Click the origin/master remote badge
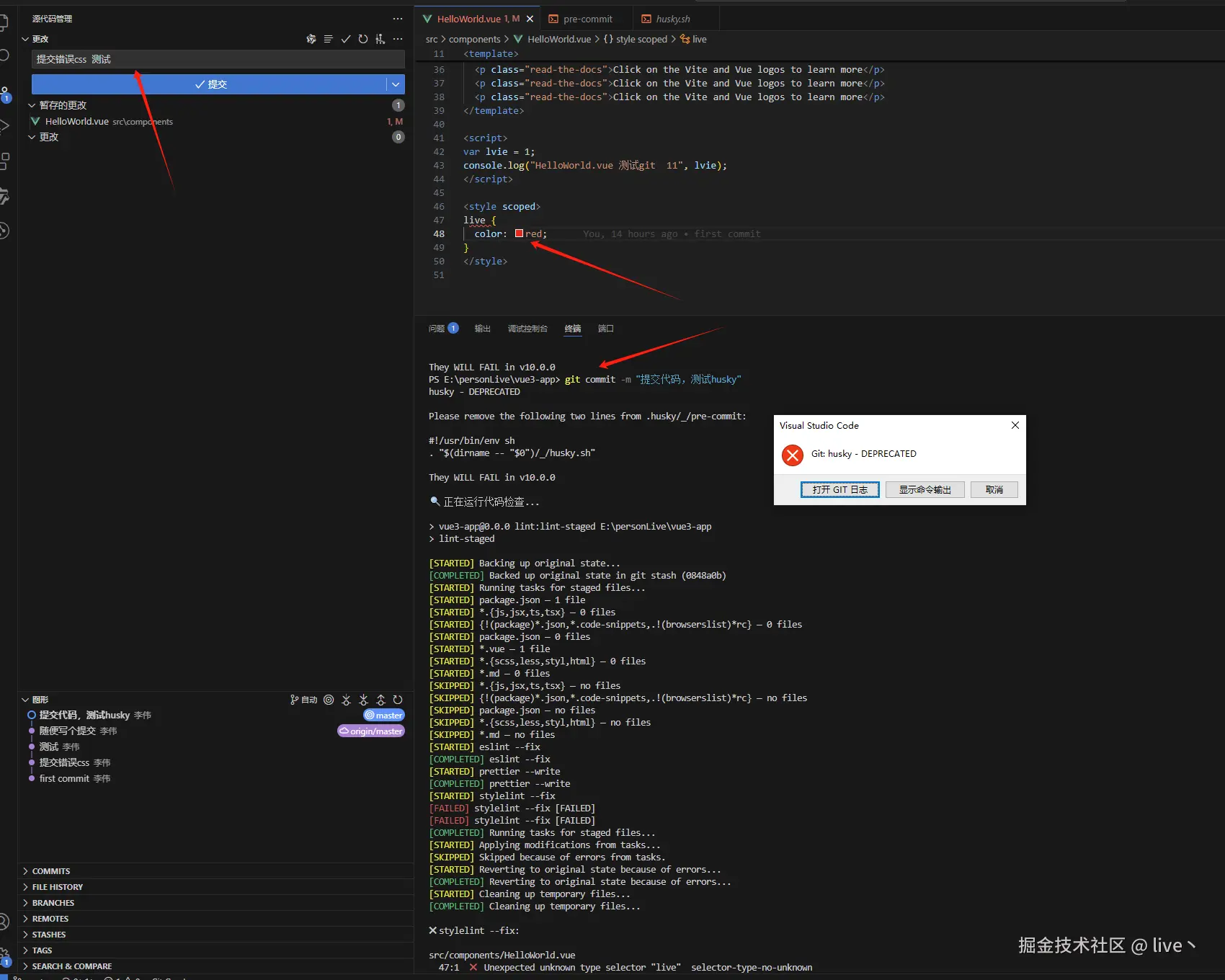This screenshot has width=1225, height=980. (x=371, y=731)
